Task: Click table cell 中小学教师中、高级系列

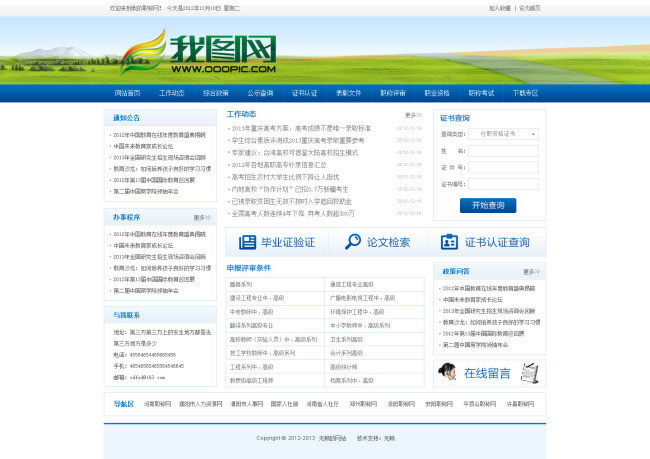Action: click(374, 325)
